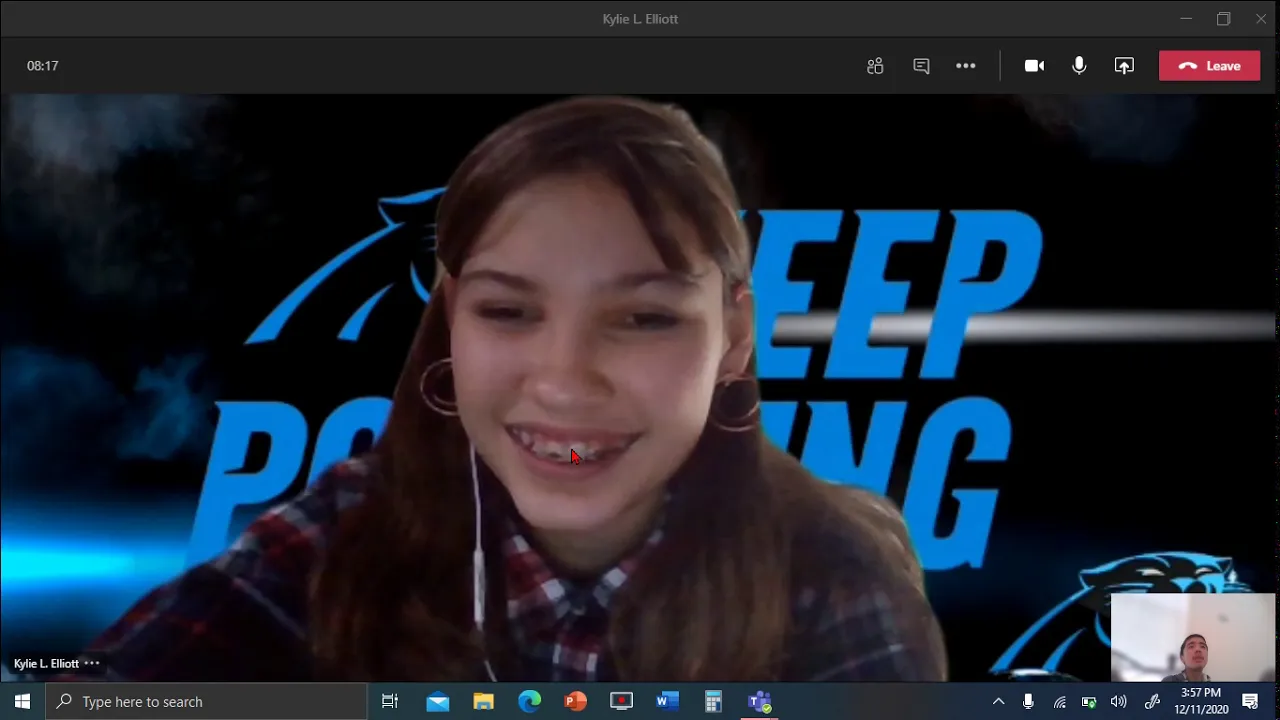1280x720 pixels.
Task: Open Microsoft Word from taskbar
Action: (x=668, y=701)
